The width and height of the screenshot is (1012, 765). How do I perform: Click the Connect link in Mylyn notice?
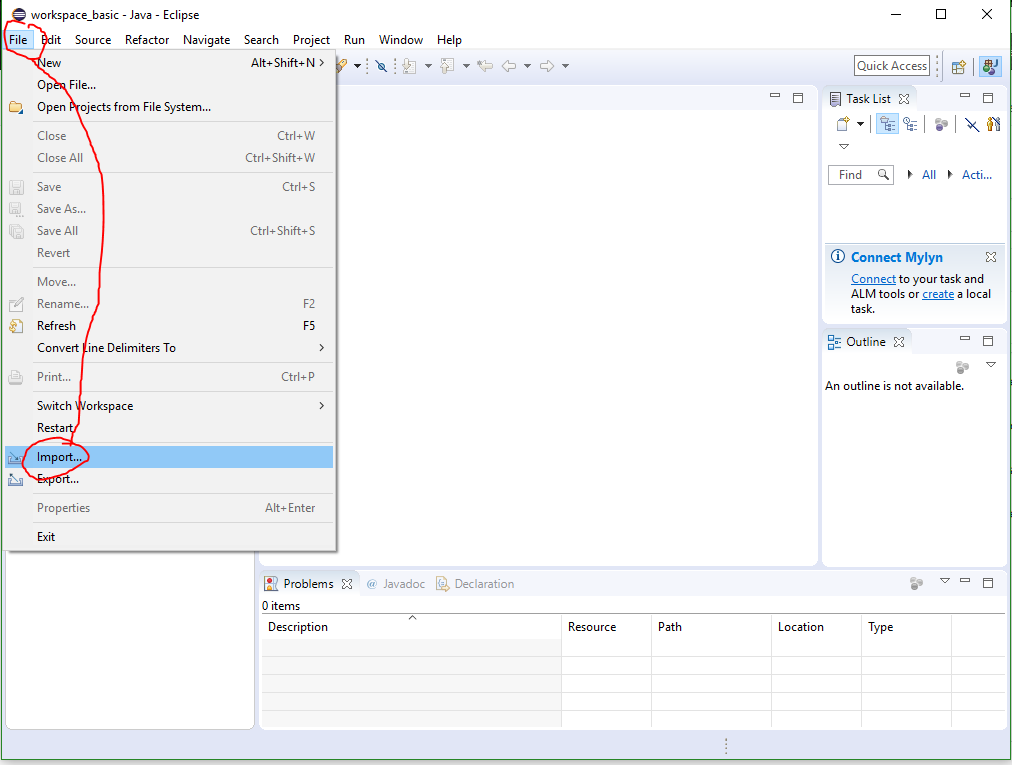(x=873, y=279)
